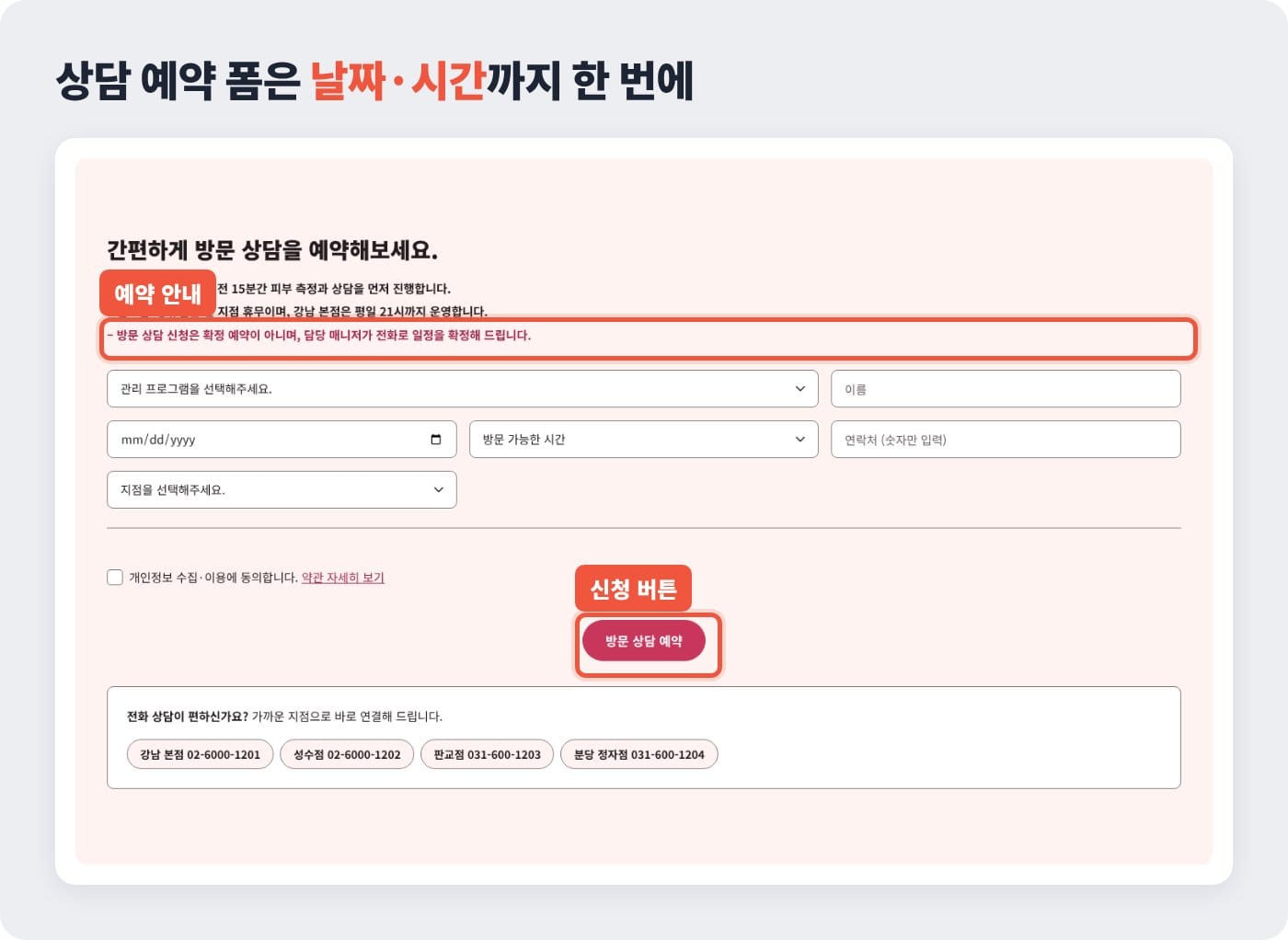The image size is (1288, 940).
Task: Open the 관리 프로그램 selection dropdown
Action: tap(462, 388)
